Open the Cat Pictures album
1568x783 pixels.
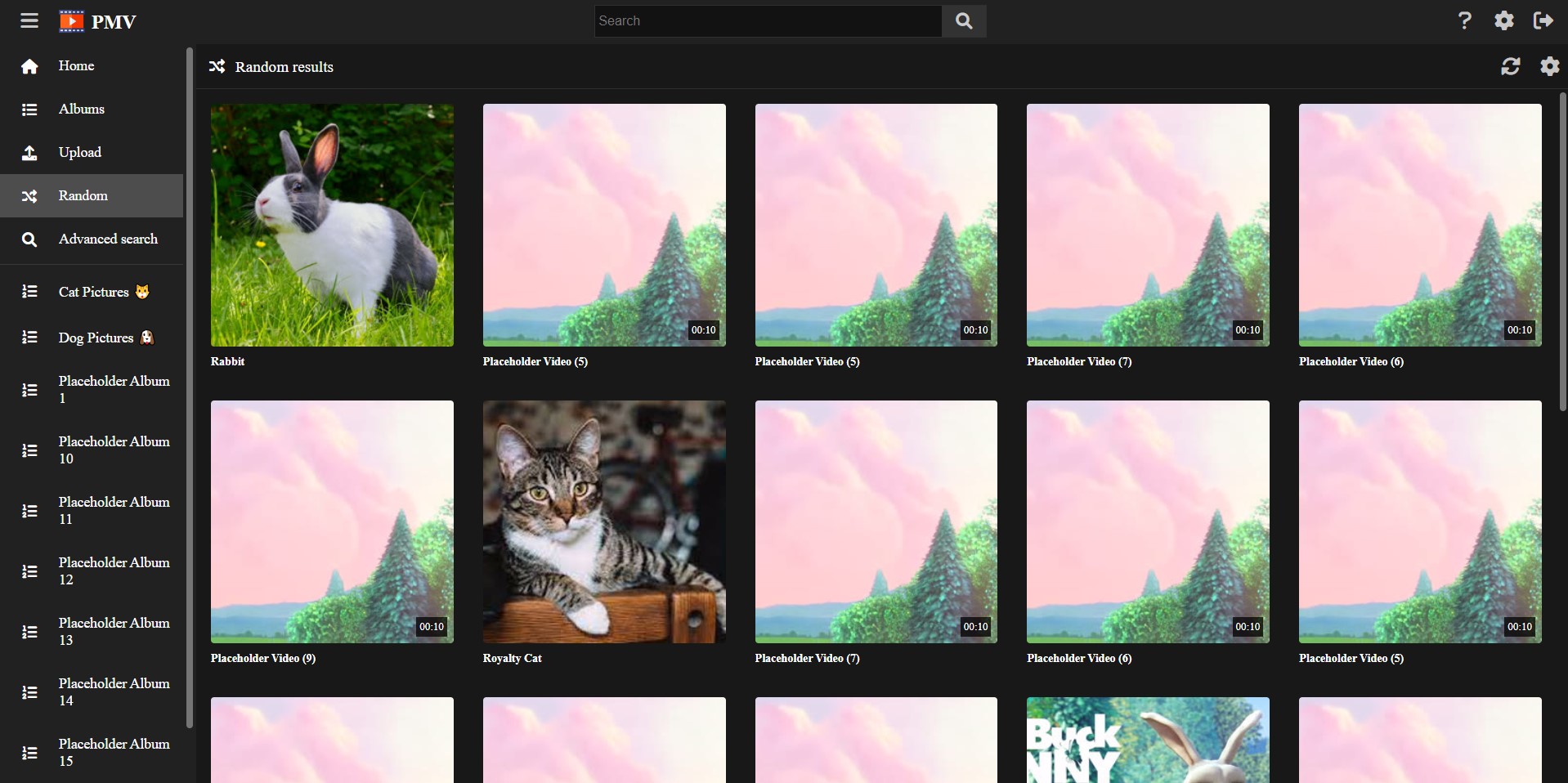tap(92, 292)
